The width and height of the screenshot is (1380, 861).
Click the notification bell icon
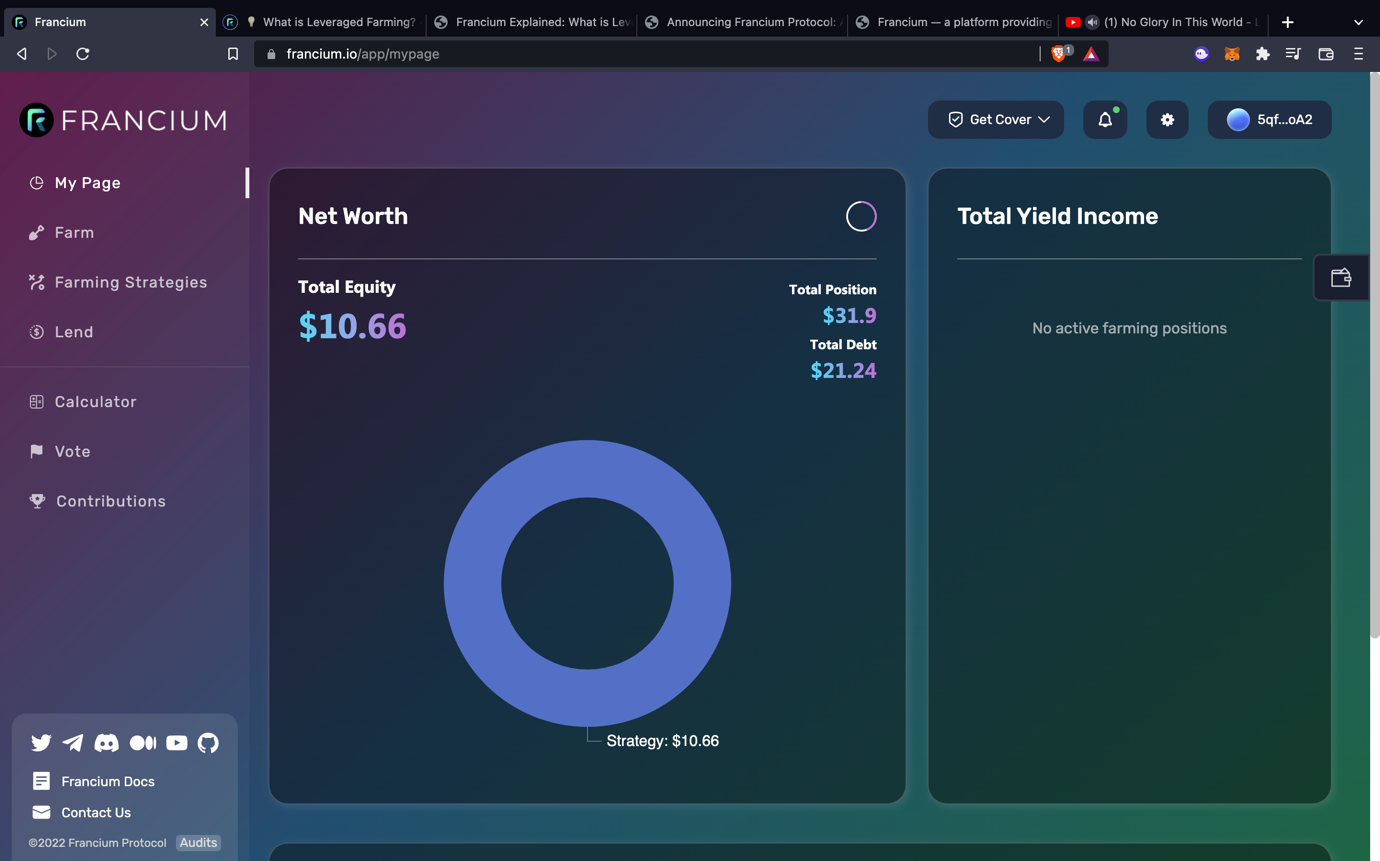pos(1105,120)
